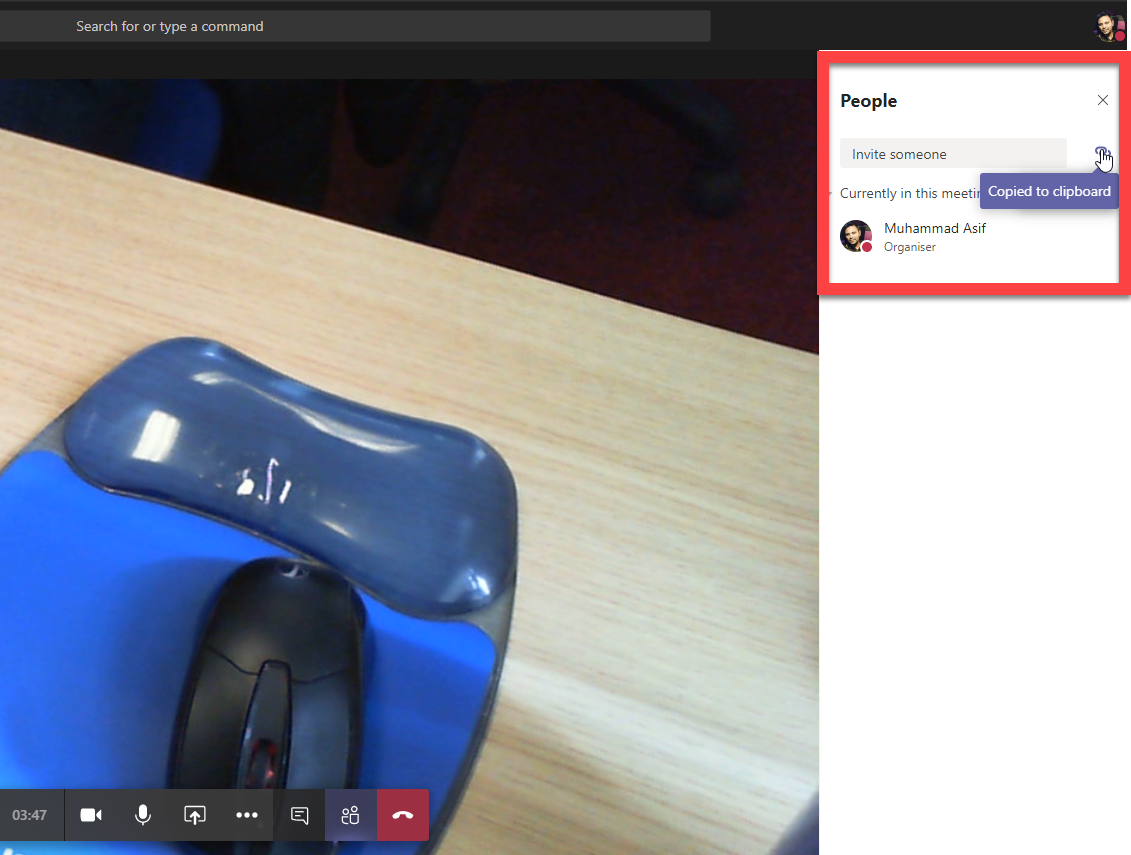Screen dimensions: 1131x855
Task: Open profile menu from top-right avatar
Action: pos(1108,27)
